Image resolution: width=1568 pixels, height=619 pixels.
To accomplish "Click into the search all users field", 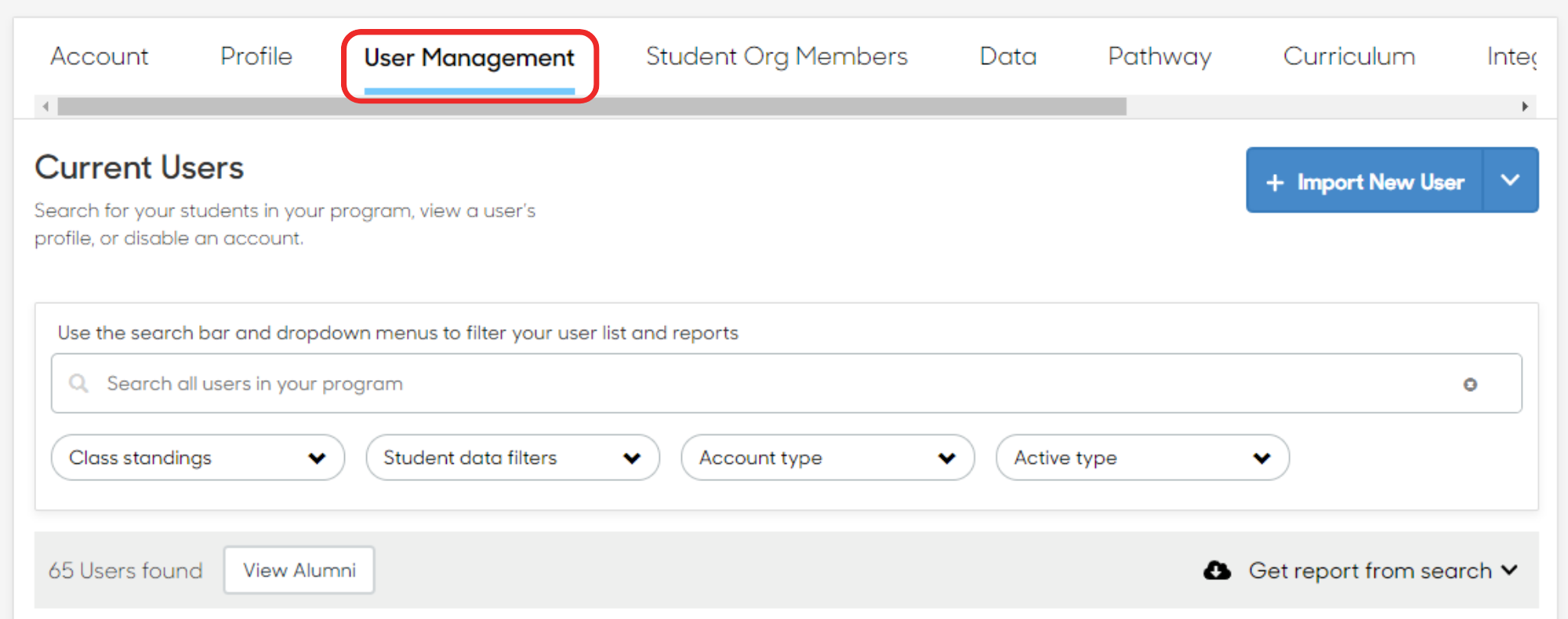I will pos(786,384).
